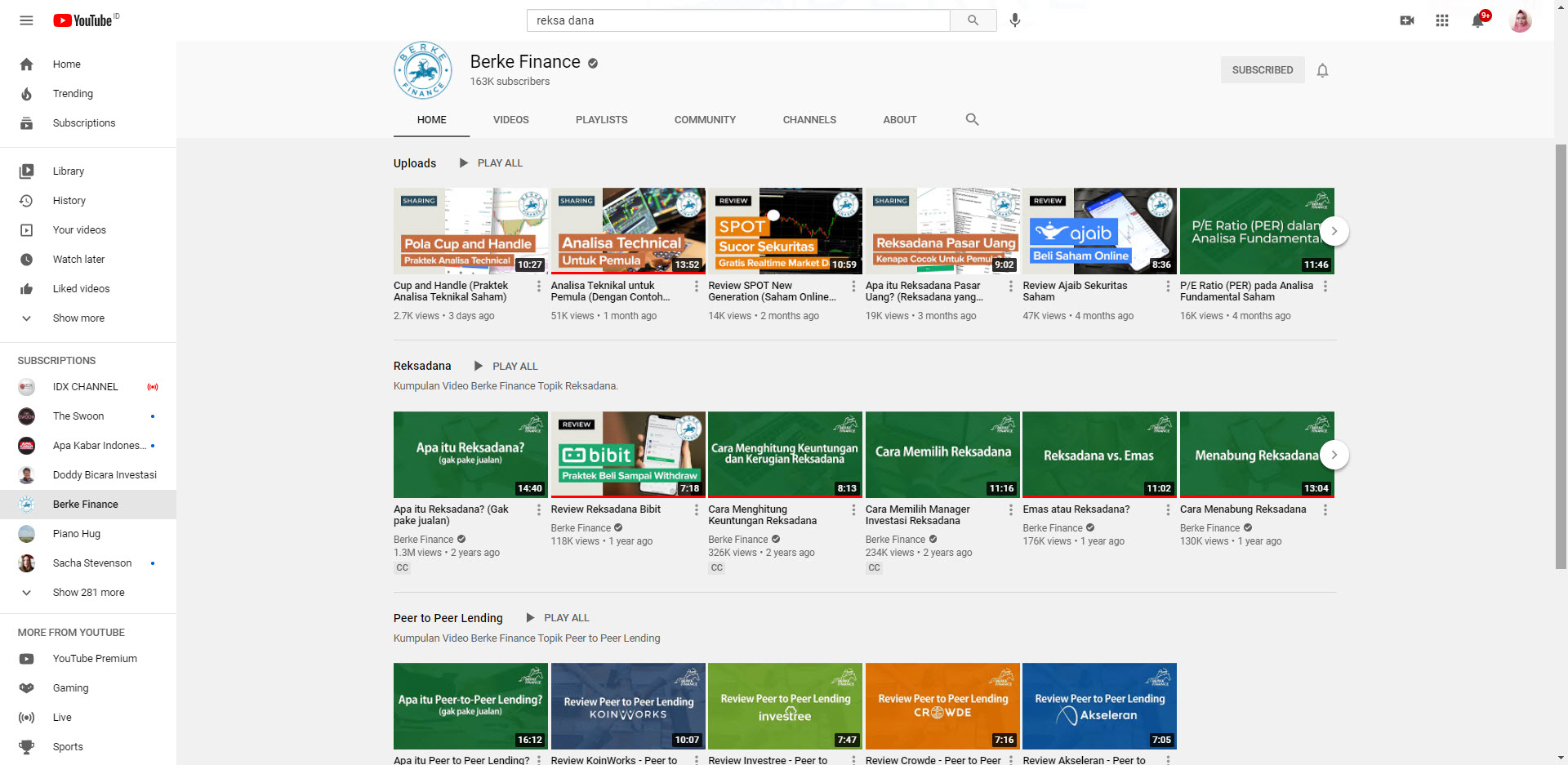Viewport: 1568px width, 765px height.
Task: Switch to the VIDEOS tab
Action: tap(510, 120)
